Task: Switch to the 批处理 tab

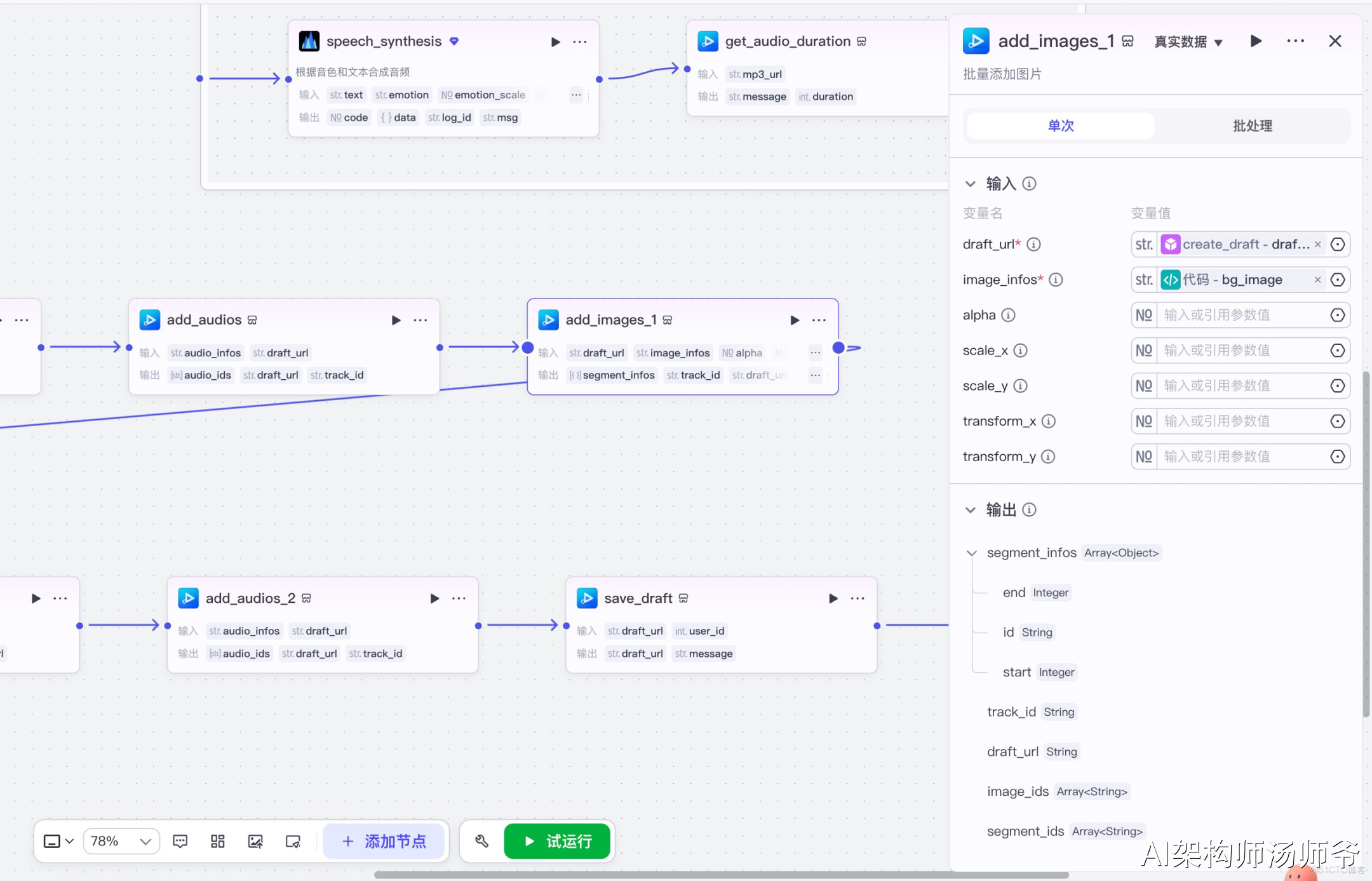Action: [x=1252, y=126]
